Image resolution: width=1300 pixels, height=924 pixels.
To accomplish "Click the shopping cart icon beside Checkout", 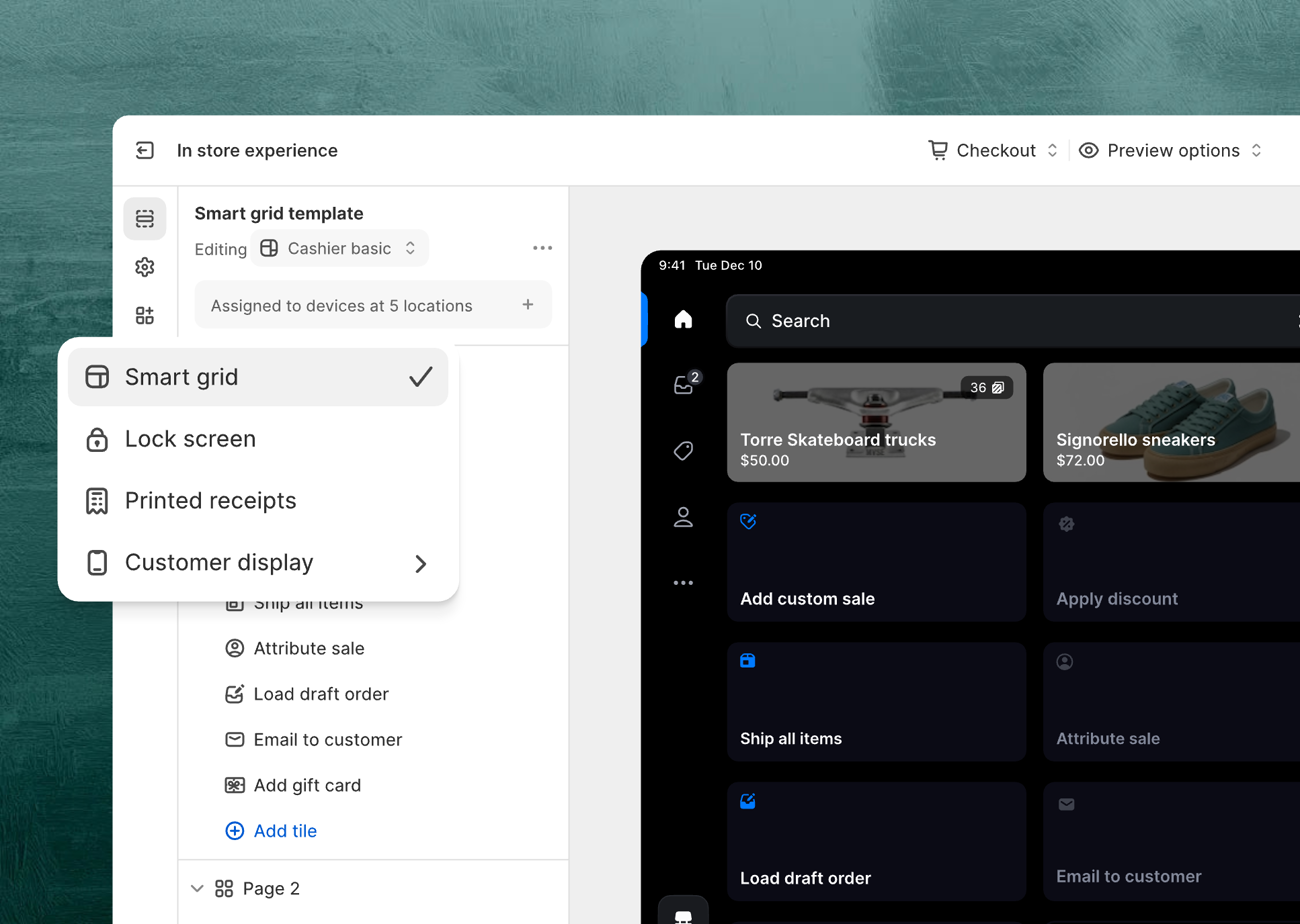I will point(938,150).
